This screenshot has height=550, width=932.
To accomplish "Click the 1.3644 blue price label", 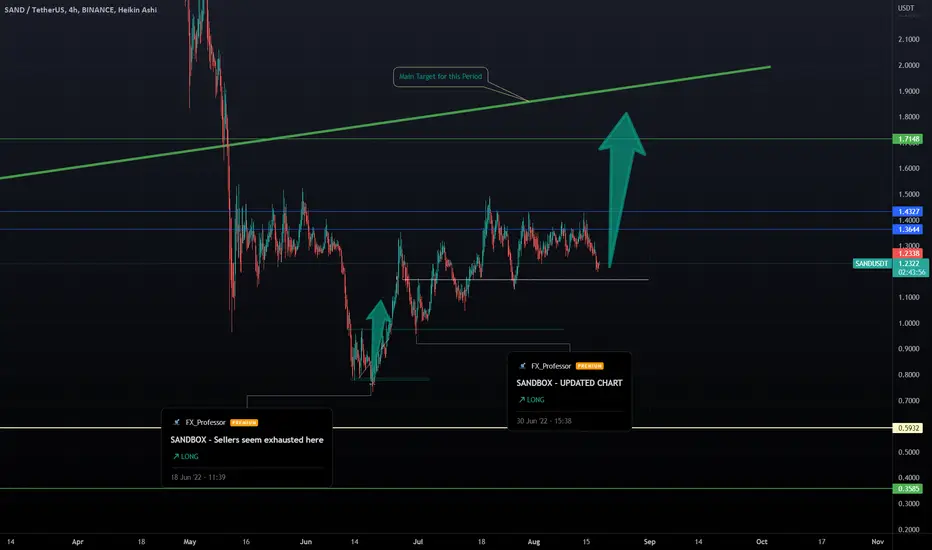I will [908, 230].
